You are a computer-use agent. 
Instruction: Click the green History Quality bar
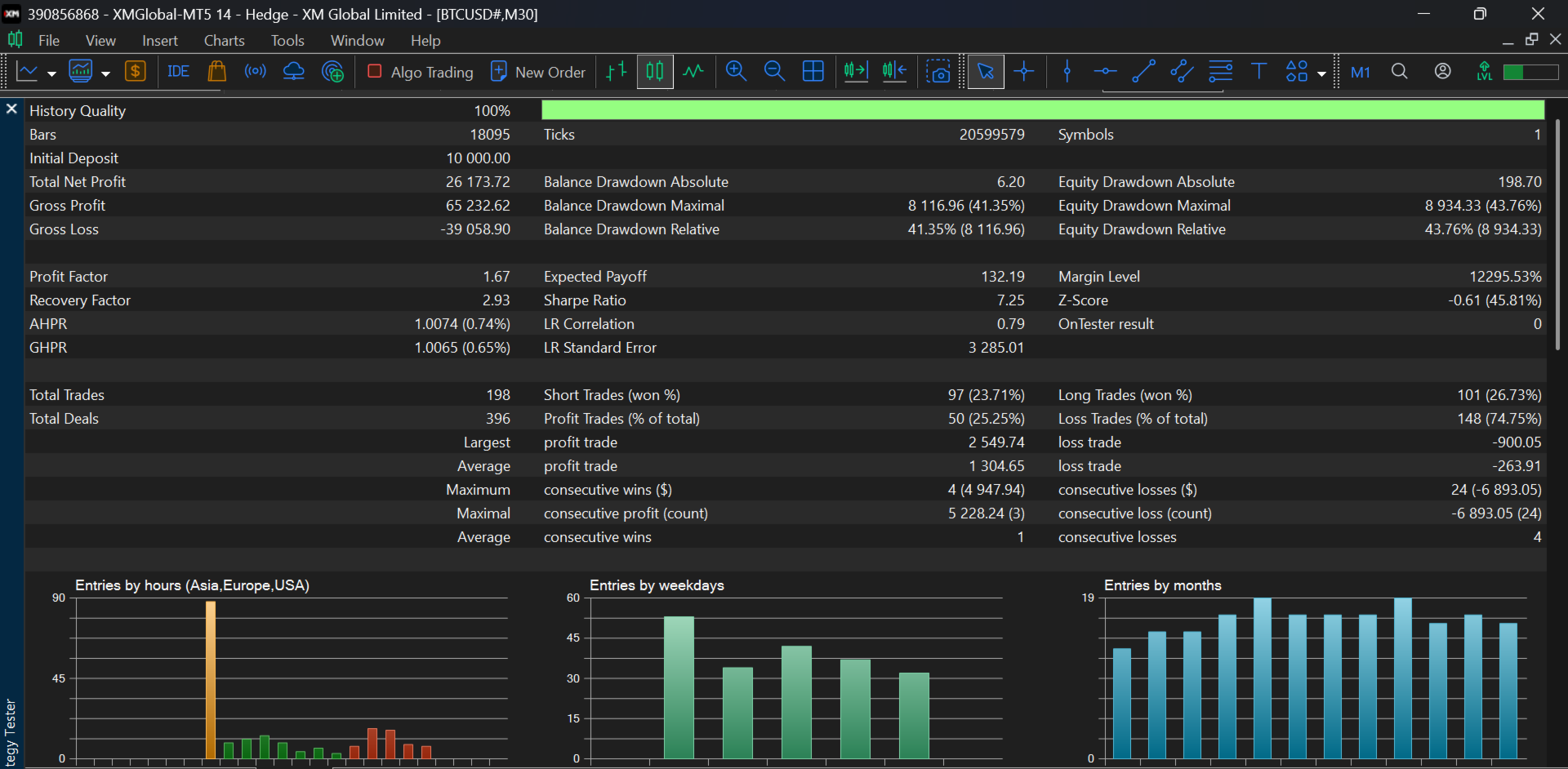click(1042, 110)
